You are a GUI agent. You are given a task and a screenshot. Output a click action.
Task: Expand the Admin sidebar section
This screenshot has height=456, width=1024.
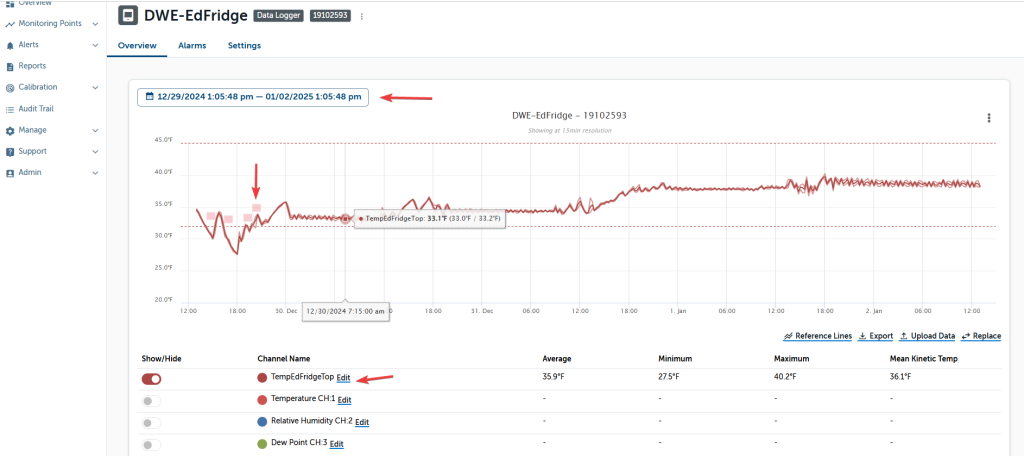click(x=95, y=173)
